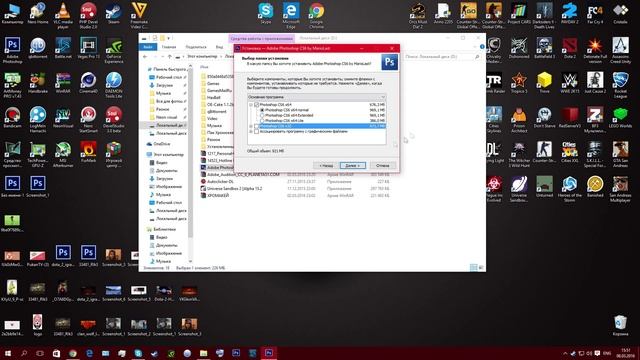Toggle the highlighted Photoshop CS6 x32 checkbox
Image resolution: width=640 pixels, height=360 pixels.
256,126
